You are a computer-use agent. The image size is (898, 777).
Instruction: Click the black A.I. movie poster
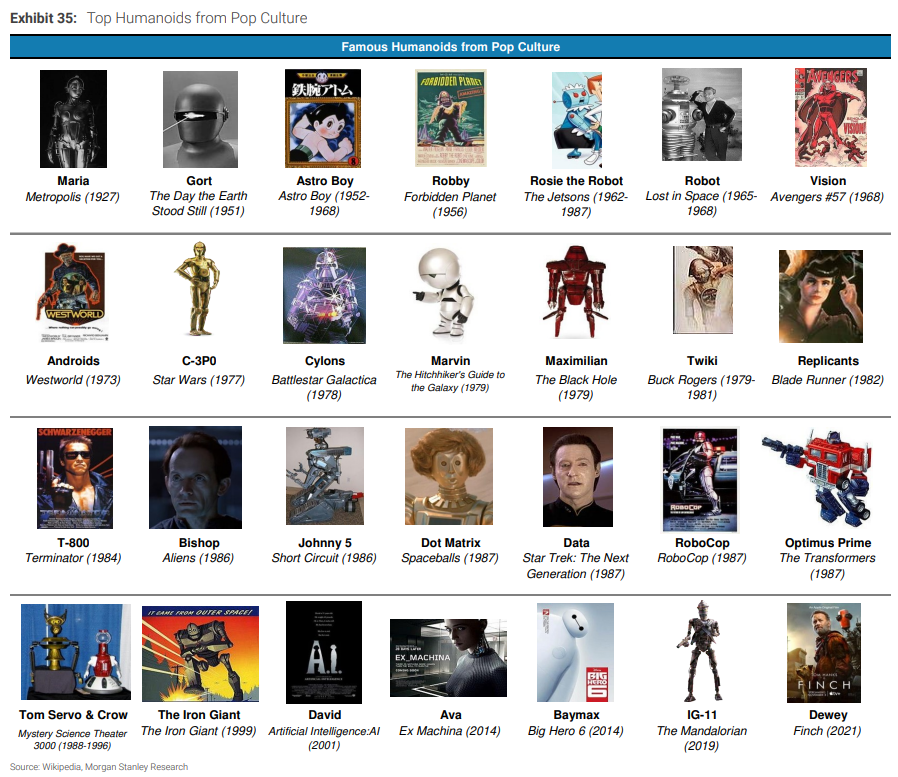pyautogui.click(x=324, y=653)
